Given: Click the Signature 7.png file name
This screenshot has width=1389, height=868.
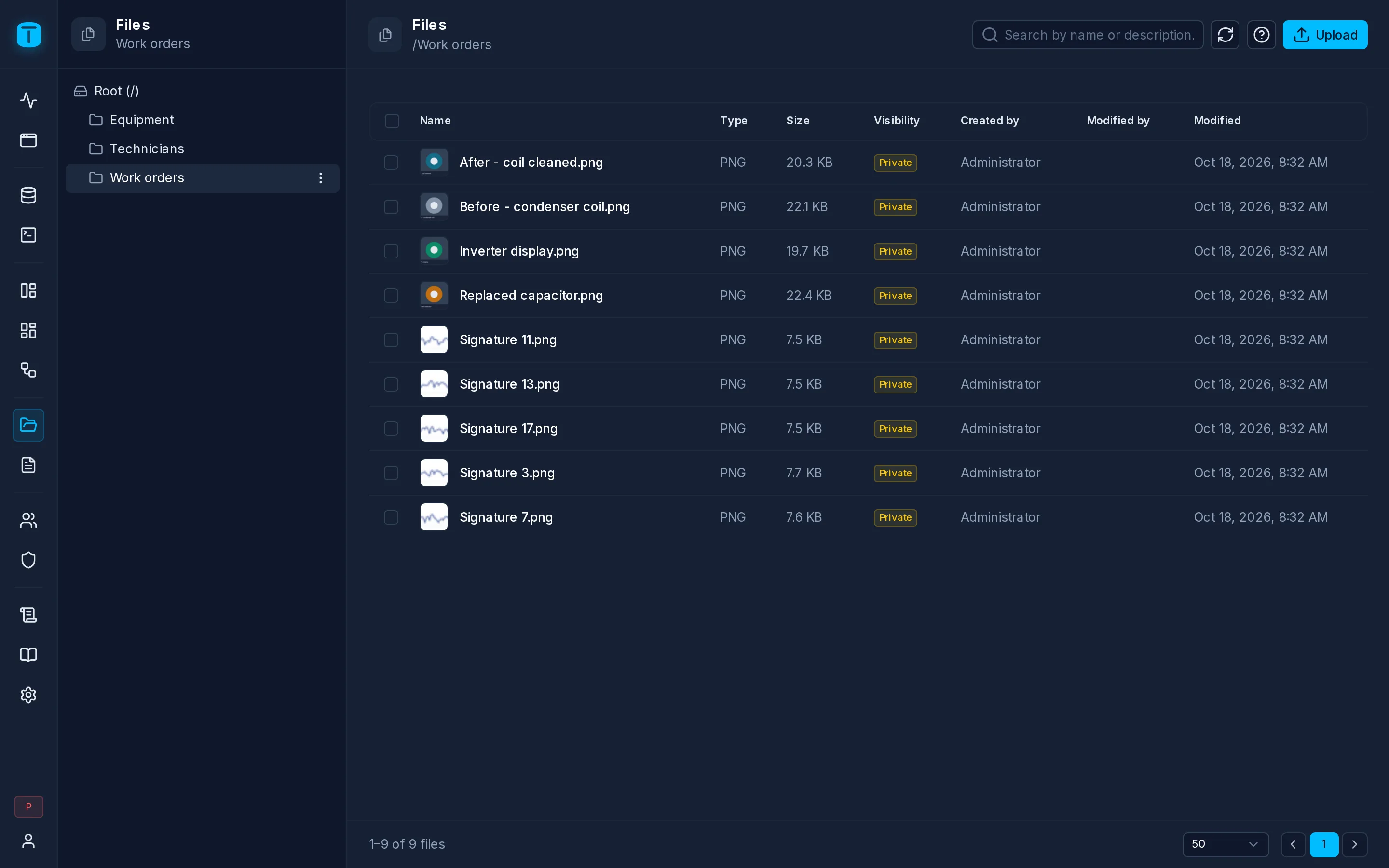Looking at the screenshot, I should tap(506, 517).
